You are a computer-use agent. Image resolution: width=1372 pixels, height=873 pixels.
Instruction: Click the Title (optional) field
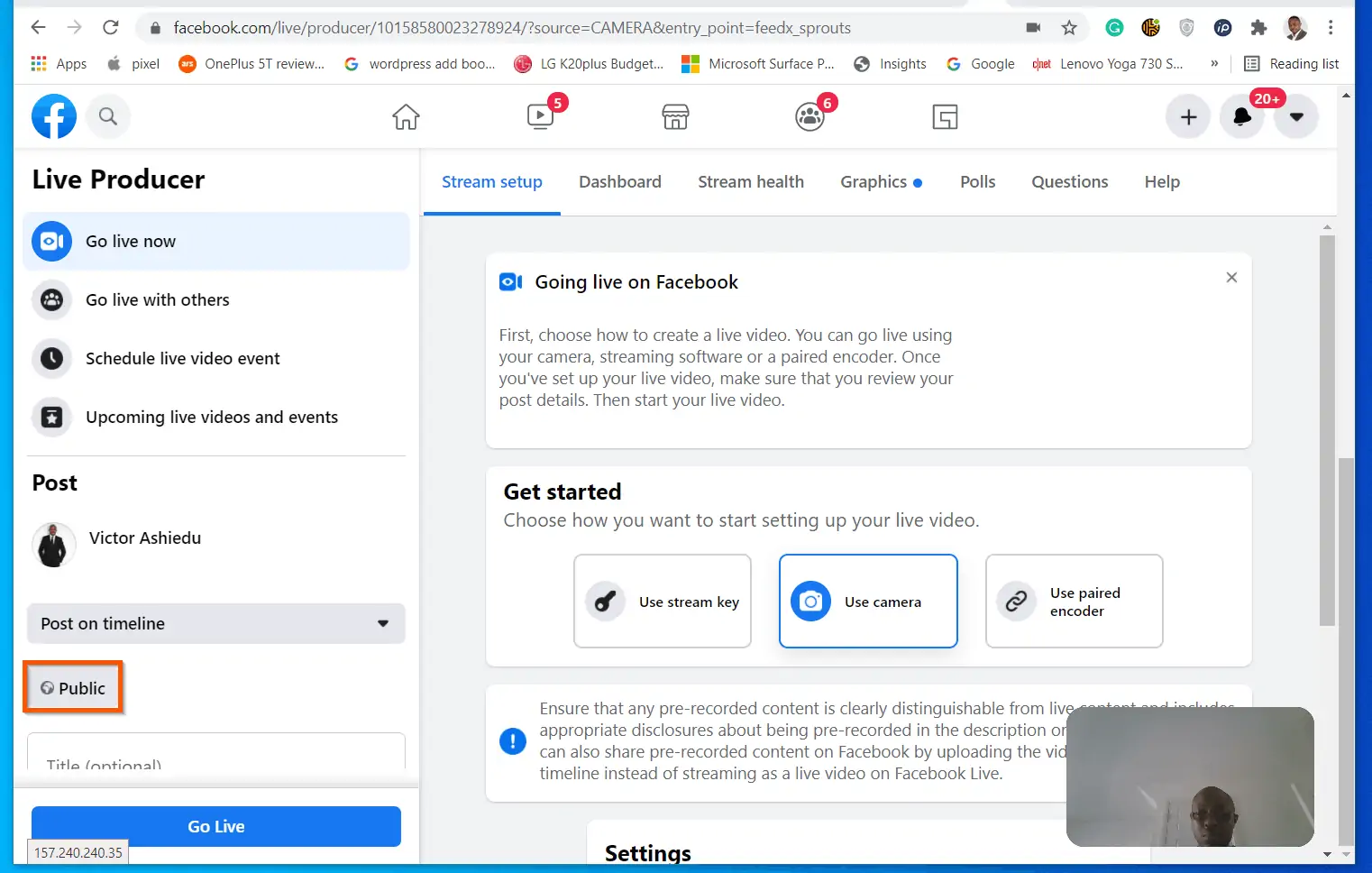click(216, 752)
